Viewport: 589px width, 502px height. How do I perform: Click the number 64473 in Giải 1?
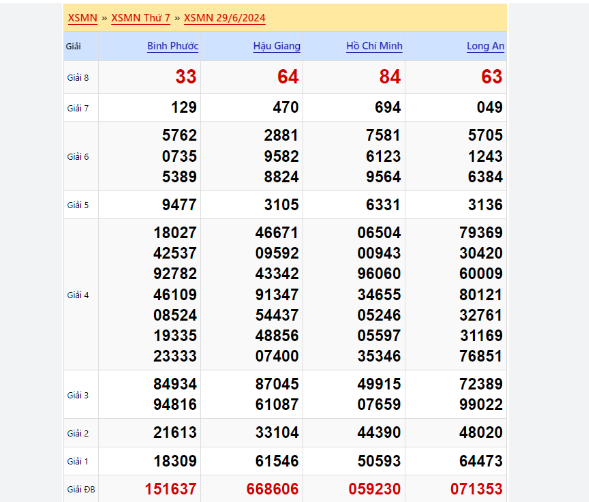[x=481, y=461]
